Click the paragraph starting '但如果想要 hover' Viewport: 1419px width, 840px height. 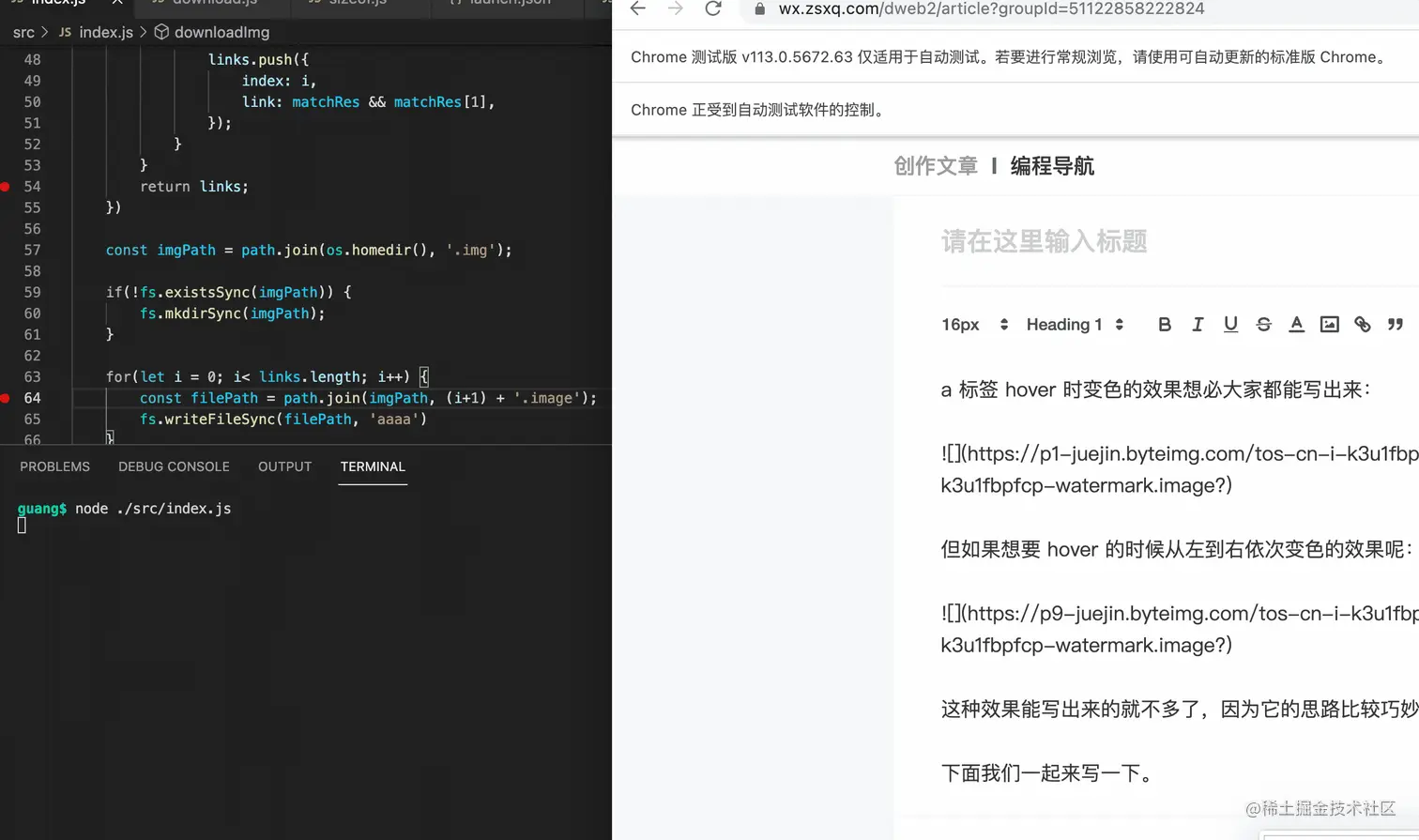[x=1179, y=549]
